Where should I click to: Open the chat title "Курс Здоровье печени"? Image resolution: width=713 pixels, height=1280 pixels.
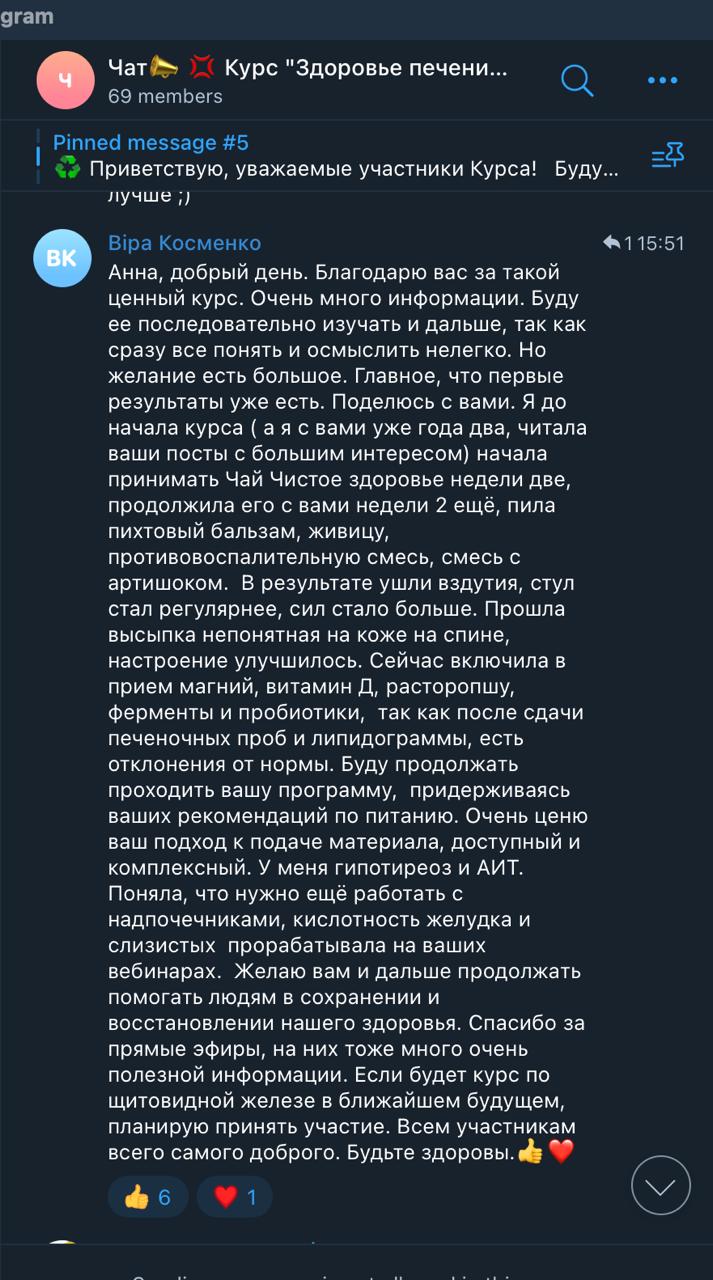(366, 68)
